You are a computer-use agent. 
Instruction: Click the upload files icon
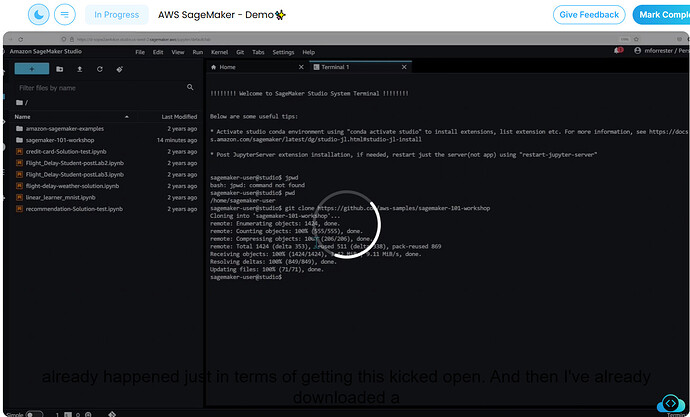(x=80, y=69)
